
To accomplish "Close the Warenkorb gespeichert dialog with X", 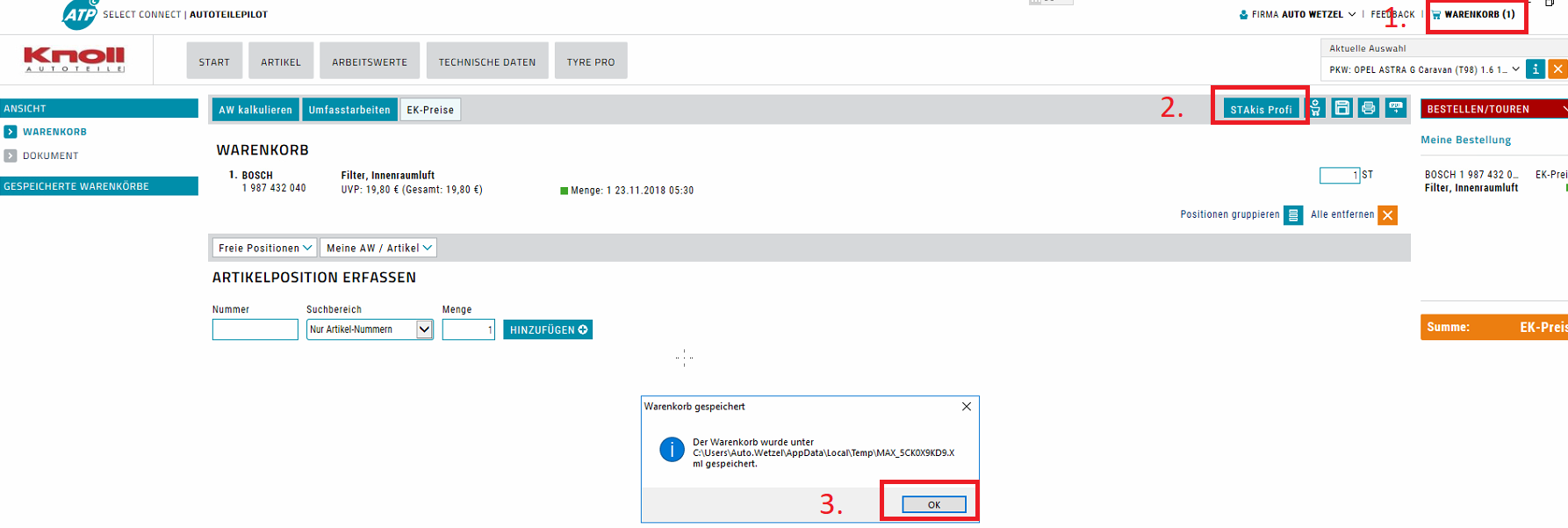I will 967,407.
